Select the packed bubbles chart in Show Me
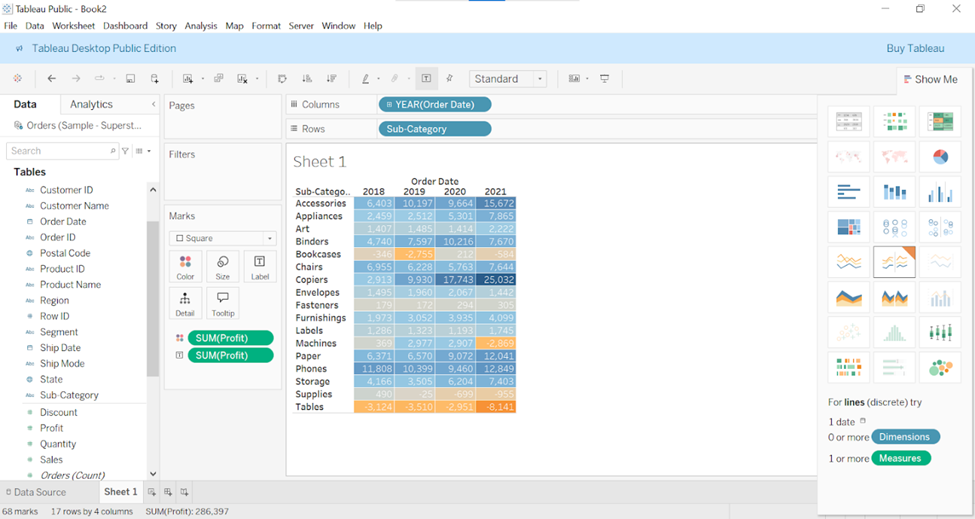Viewport: 975px width, 519px height. coord(940,367)
